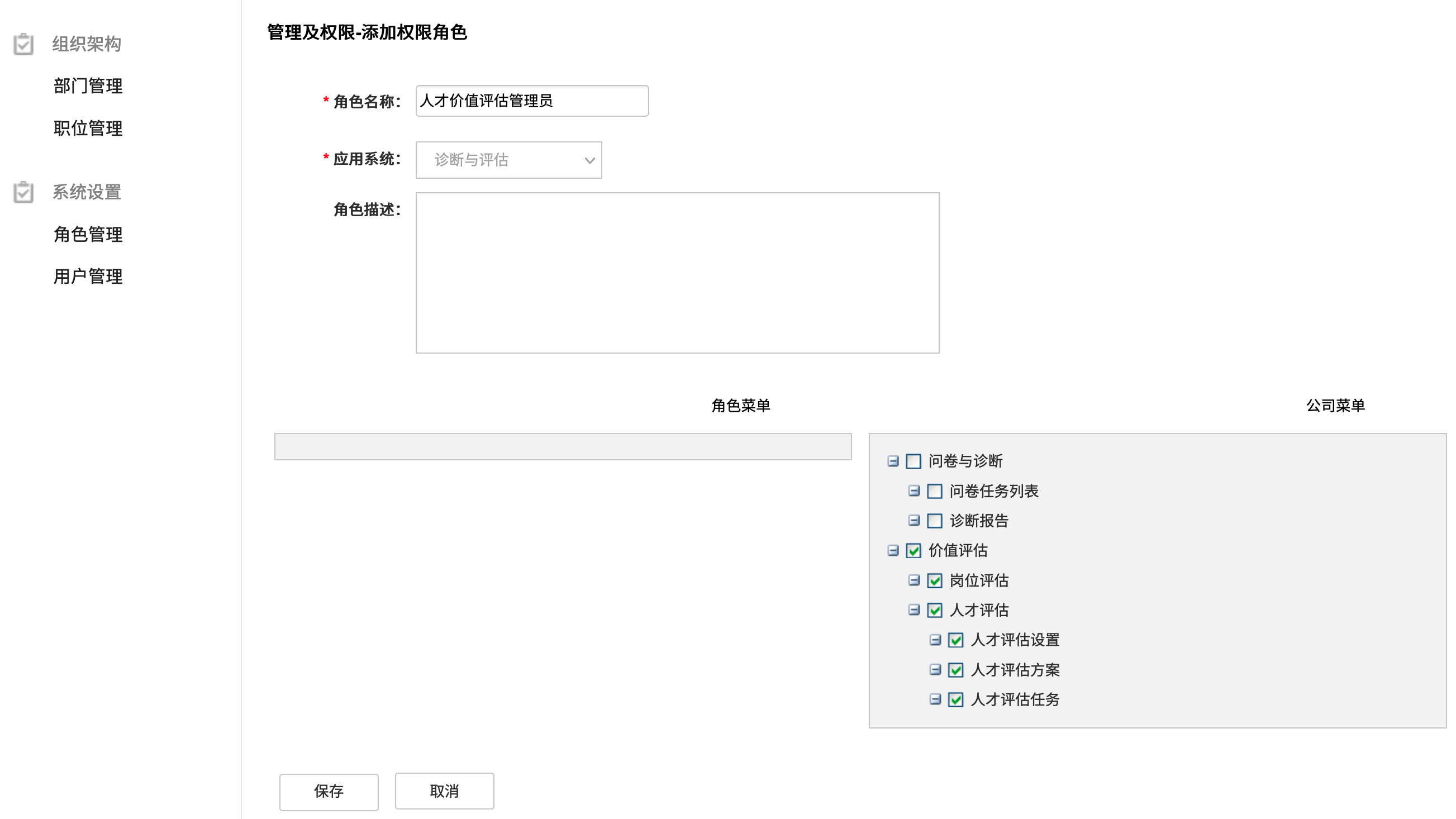This screenshot has height=819, width=1456.
Task: Collapse the 人才评估 tree node
Action: click(x=914, y=610)
